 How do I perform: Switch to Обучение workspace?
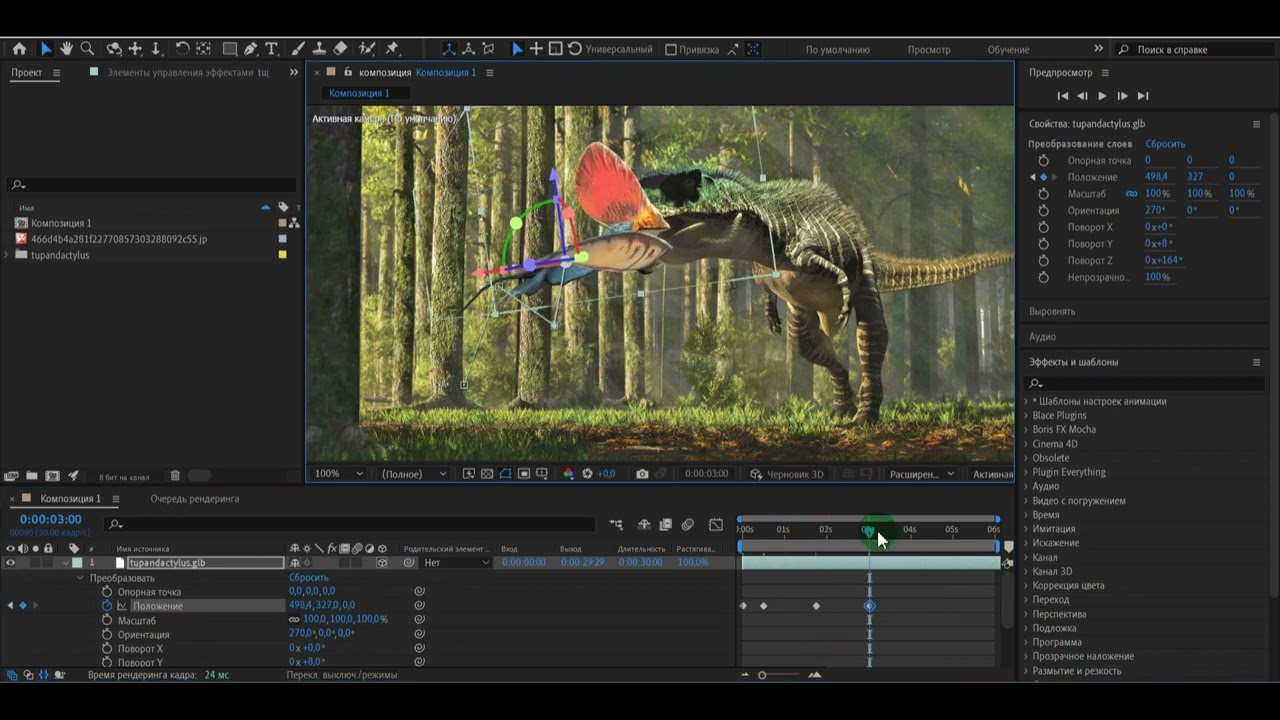point(1008,50)
